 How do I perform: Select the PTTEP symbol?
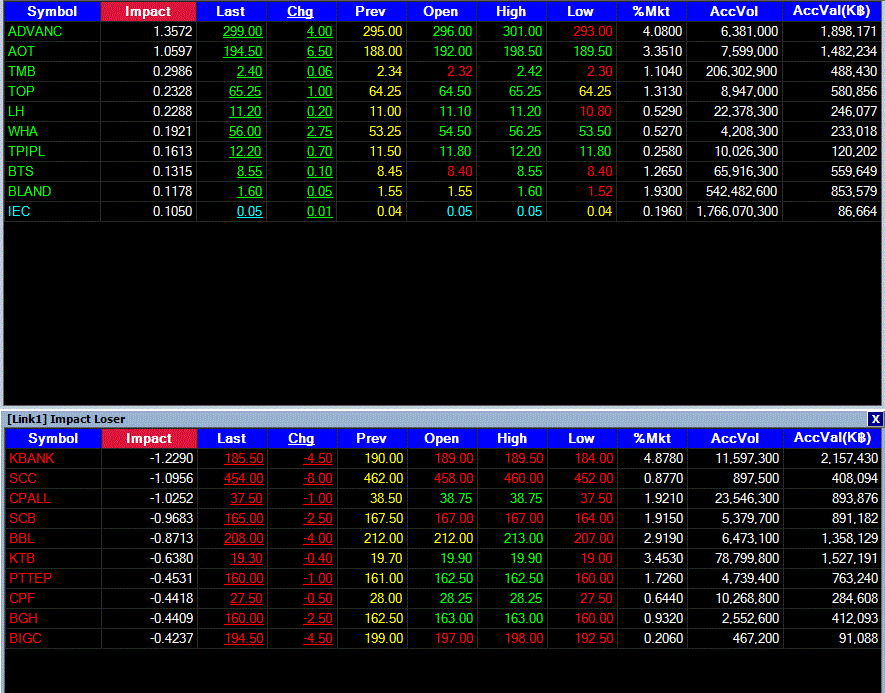pos(30,578)
